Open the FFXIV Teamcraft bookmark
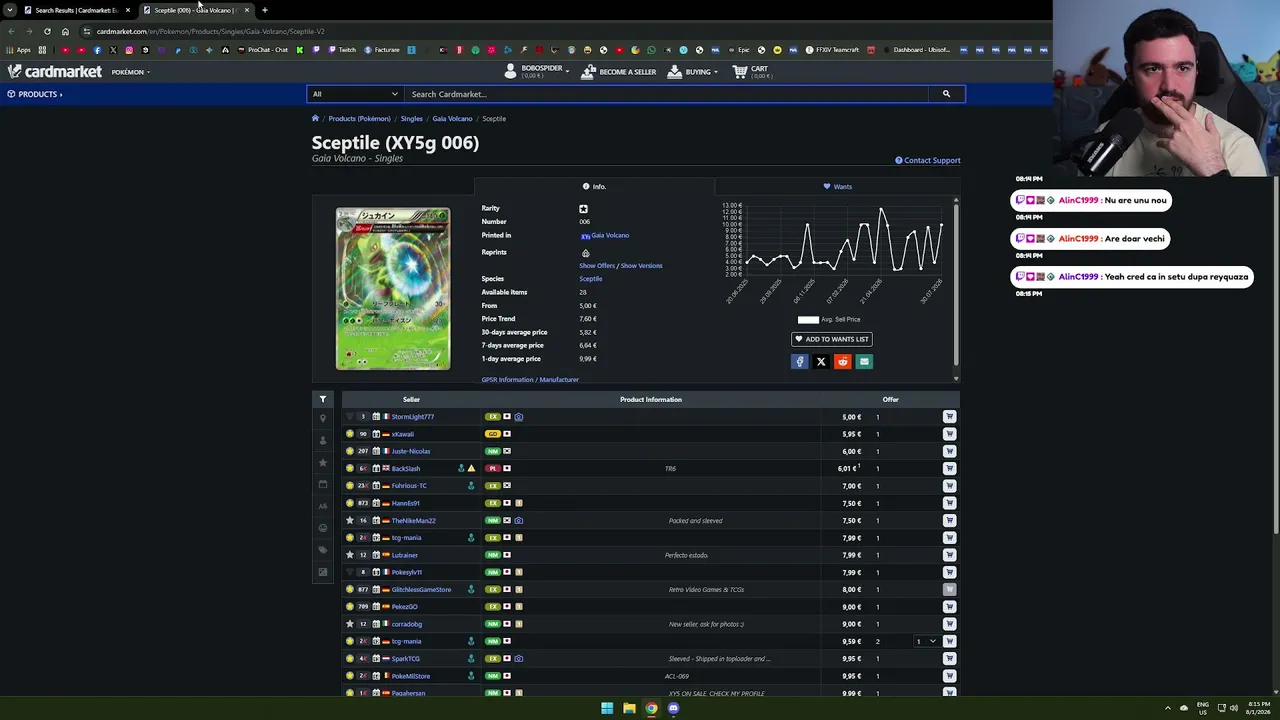Screen dimensions: 1280x720 (x=832, y=50)
